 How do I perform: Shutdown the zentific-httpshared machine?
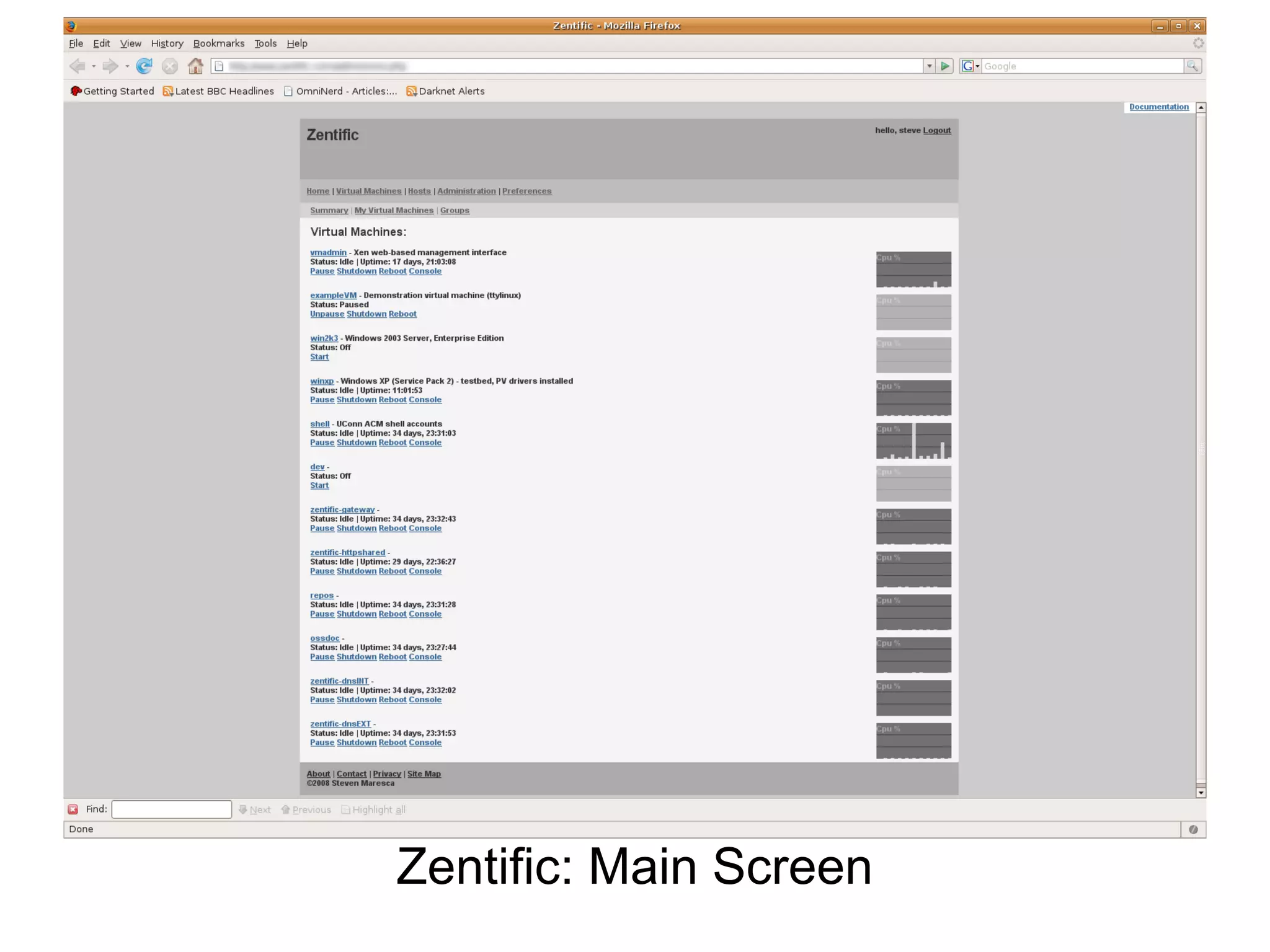click(357, 571)
